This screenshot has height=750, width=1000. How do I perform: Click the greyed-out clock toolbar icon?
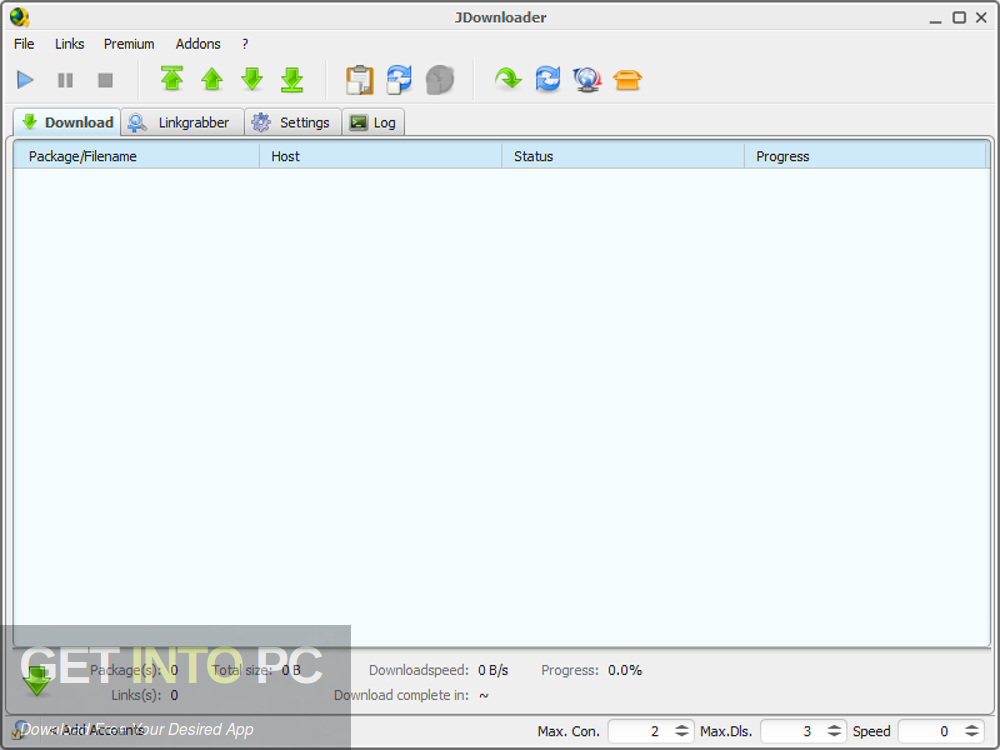[439, 80]
